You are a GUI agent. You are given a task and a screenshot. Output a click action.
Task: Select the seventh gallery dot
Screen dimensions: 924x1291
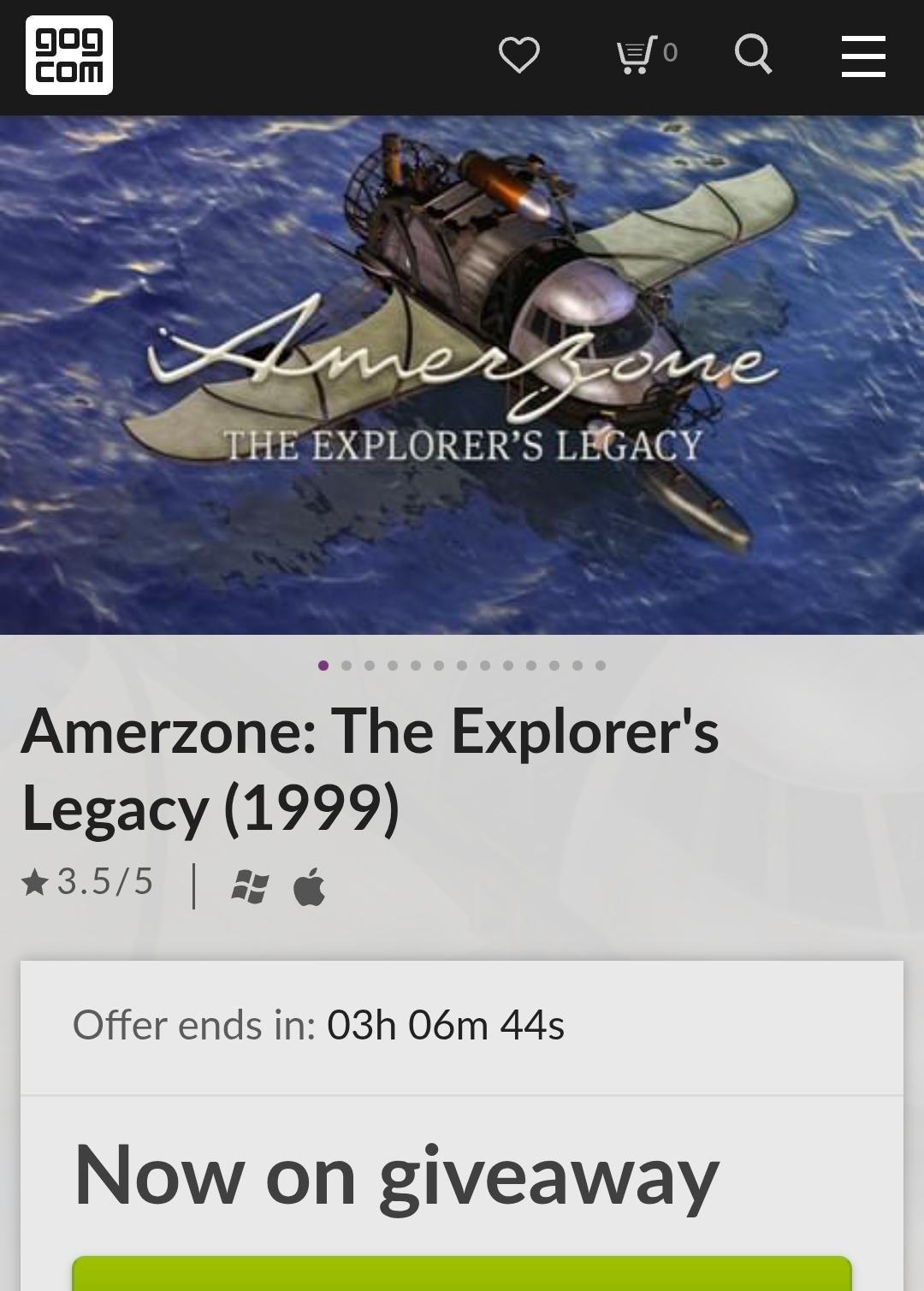coord(462,666)
